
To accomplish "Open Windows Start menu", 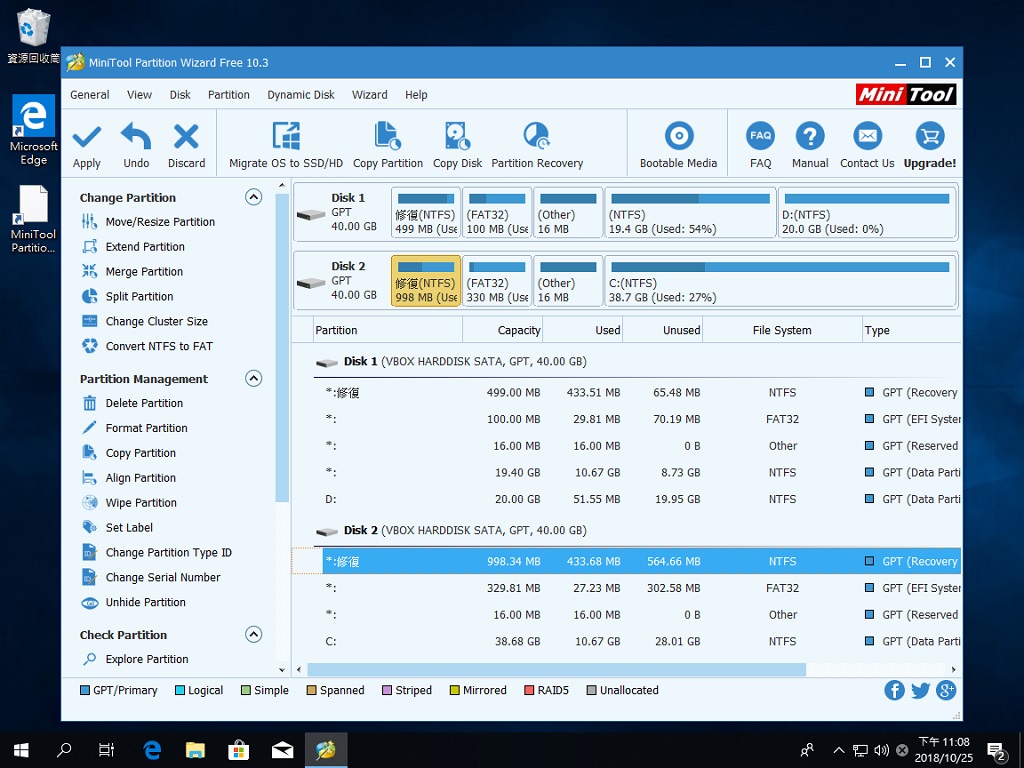I will tap(21, 750).
